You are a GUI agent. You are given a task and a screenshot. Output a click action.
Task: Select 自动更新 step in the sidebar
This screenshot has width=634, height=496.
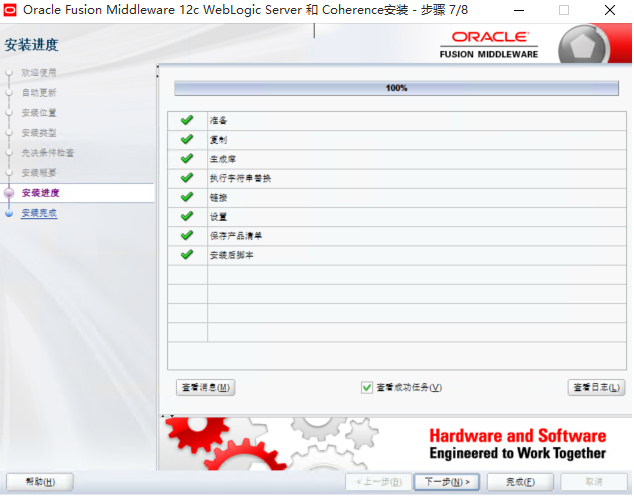coord(39,93)
